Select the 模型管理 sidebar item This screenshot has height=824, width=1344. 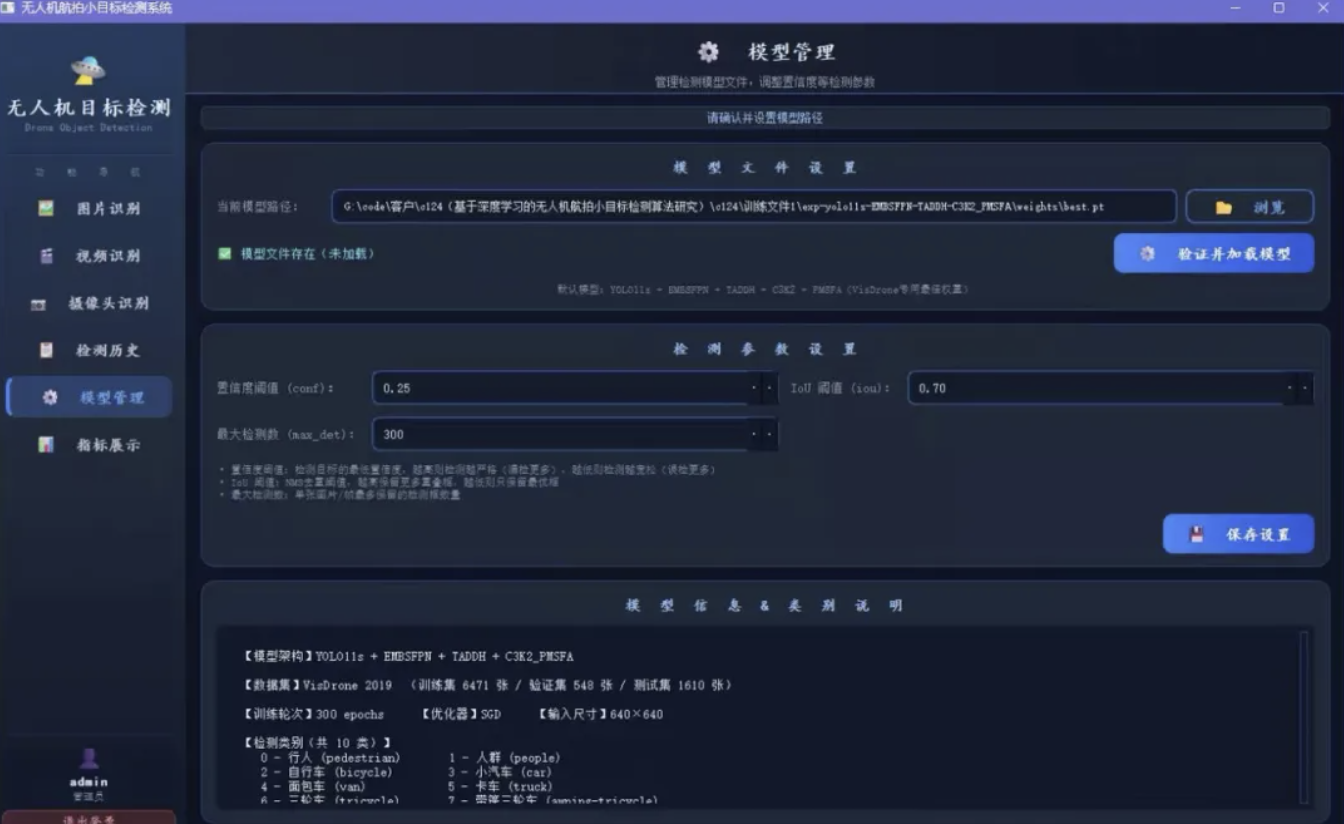pyautogui.click(x=89, y=397)
